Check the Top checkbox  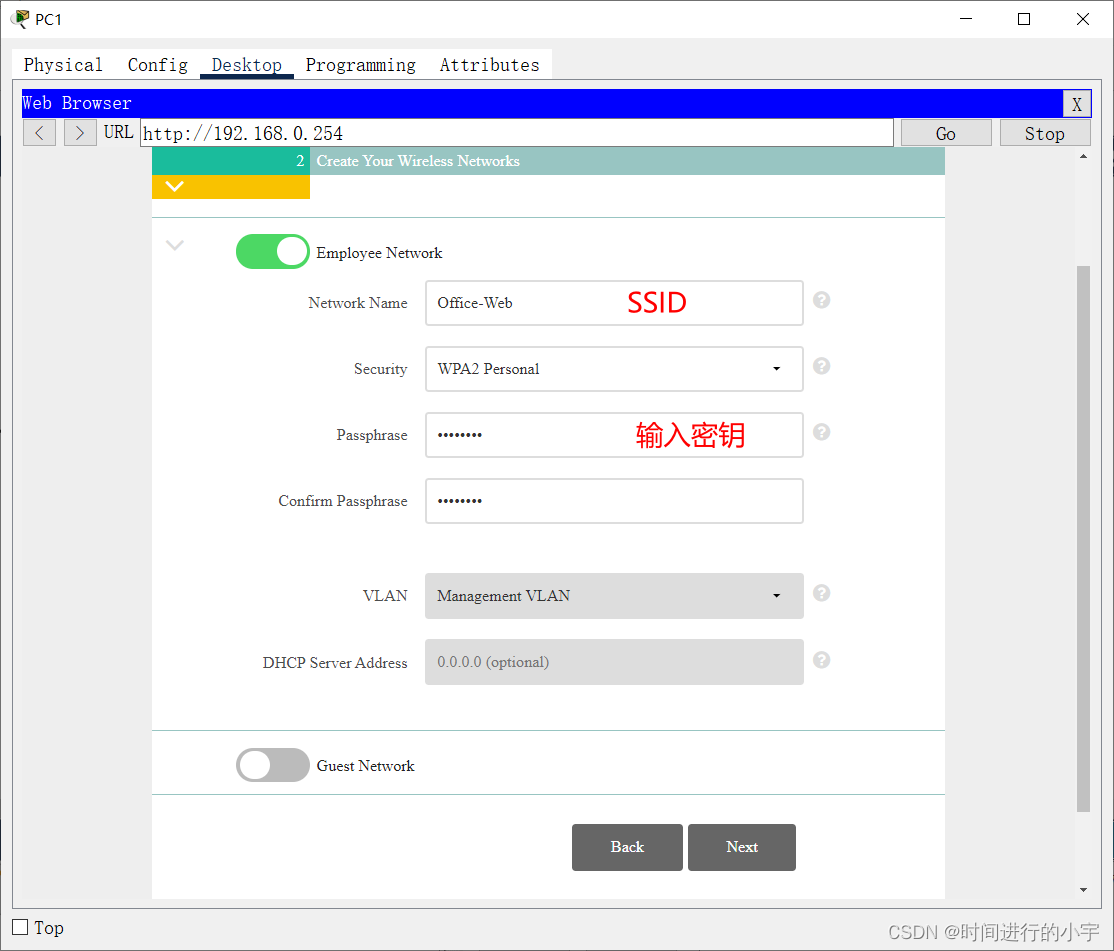(21, 927)
